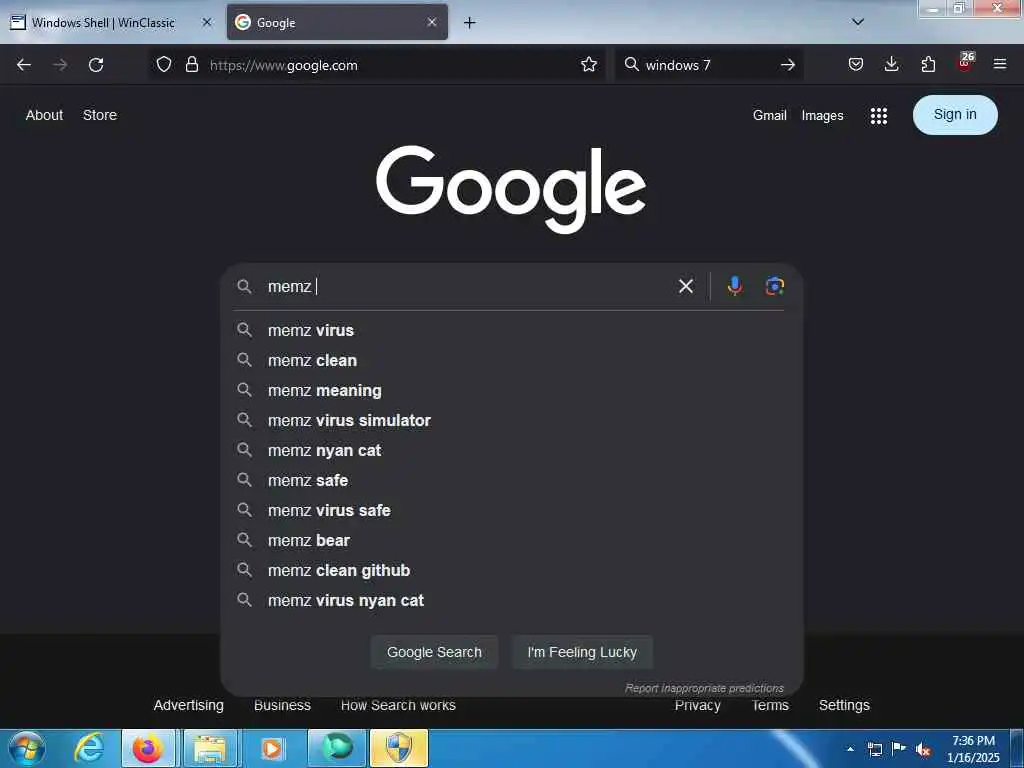Click the muted volume tray icon
This screenshot has width=1024, height=768.
tap(923, 750)
